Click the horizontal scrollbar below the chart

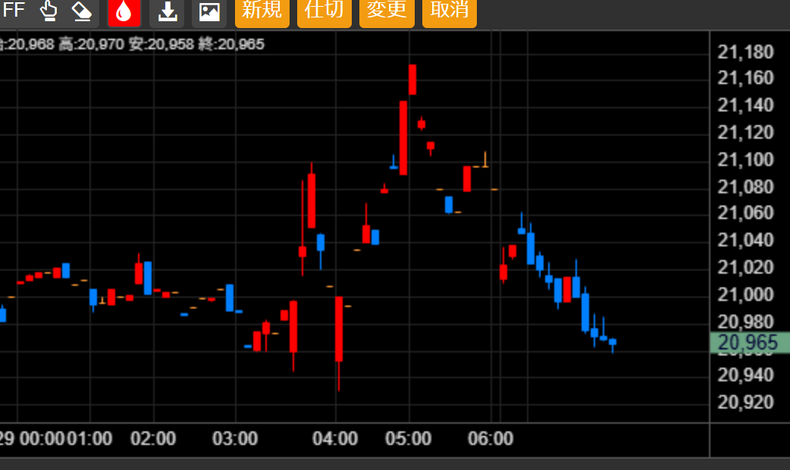395,464
